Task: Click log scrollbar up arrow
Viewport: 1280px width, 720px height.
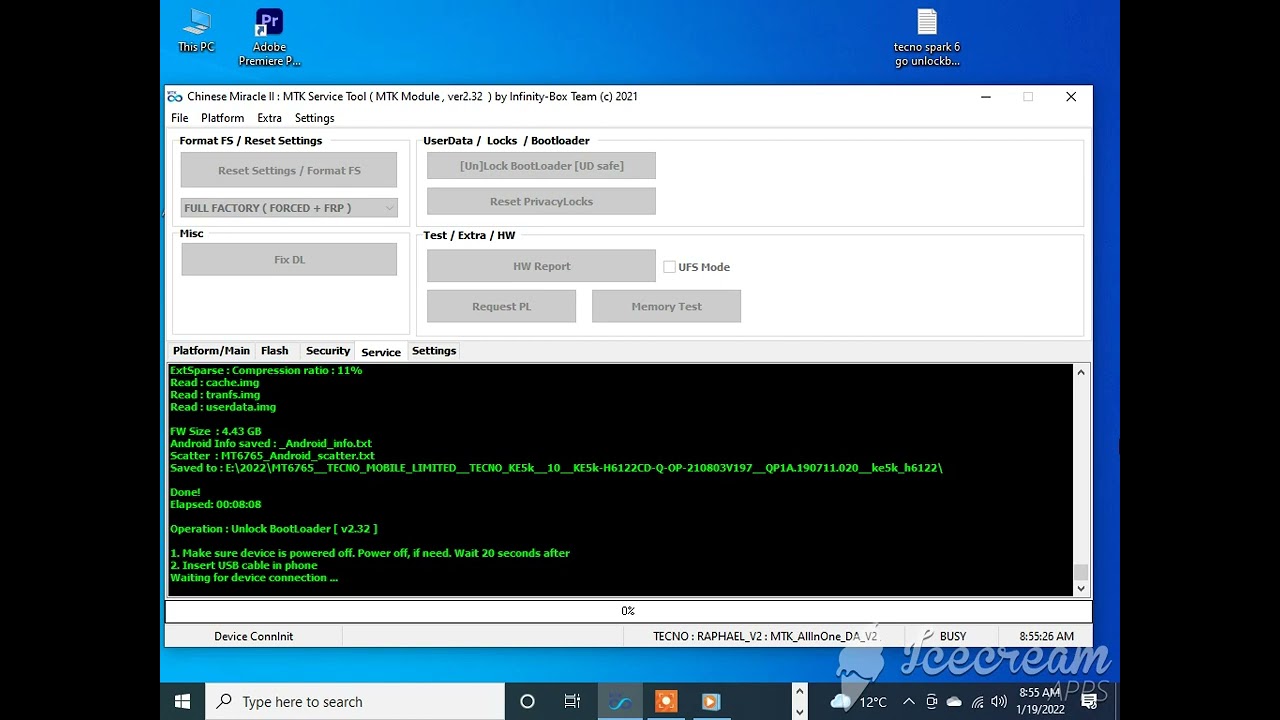Action: [x=1080, y=373]
